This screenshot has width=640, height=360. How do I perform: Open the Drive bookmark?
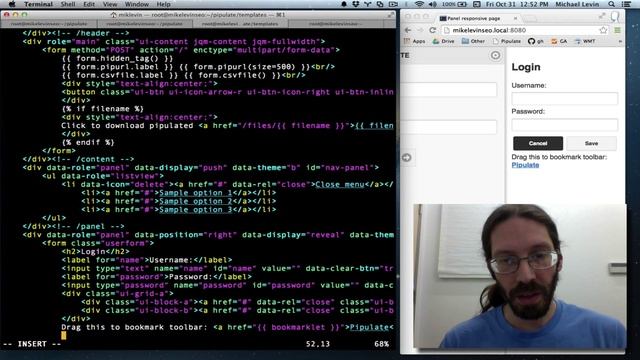click(x=443, y=41)
